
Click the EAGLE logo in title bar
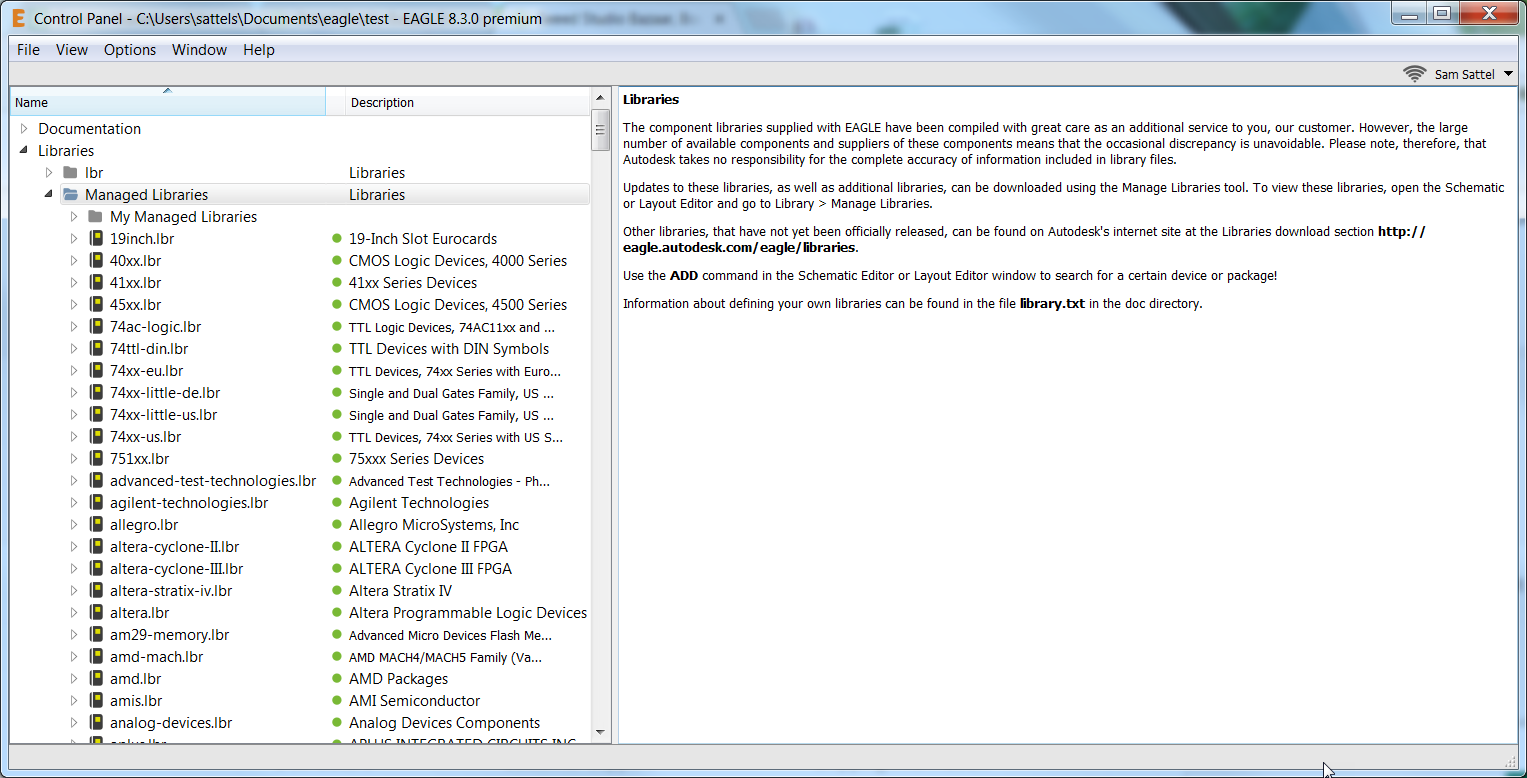(x=18, y=18)
